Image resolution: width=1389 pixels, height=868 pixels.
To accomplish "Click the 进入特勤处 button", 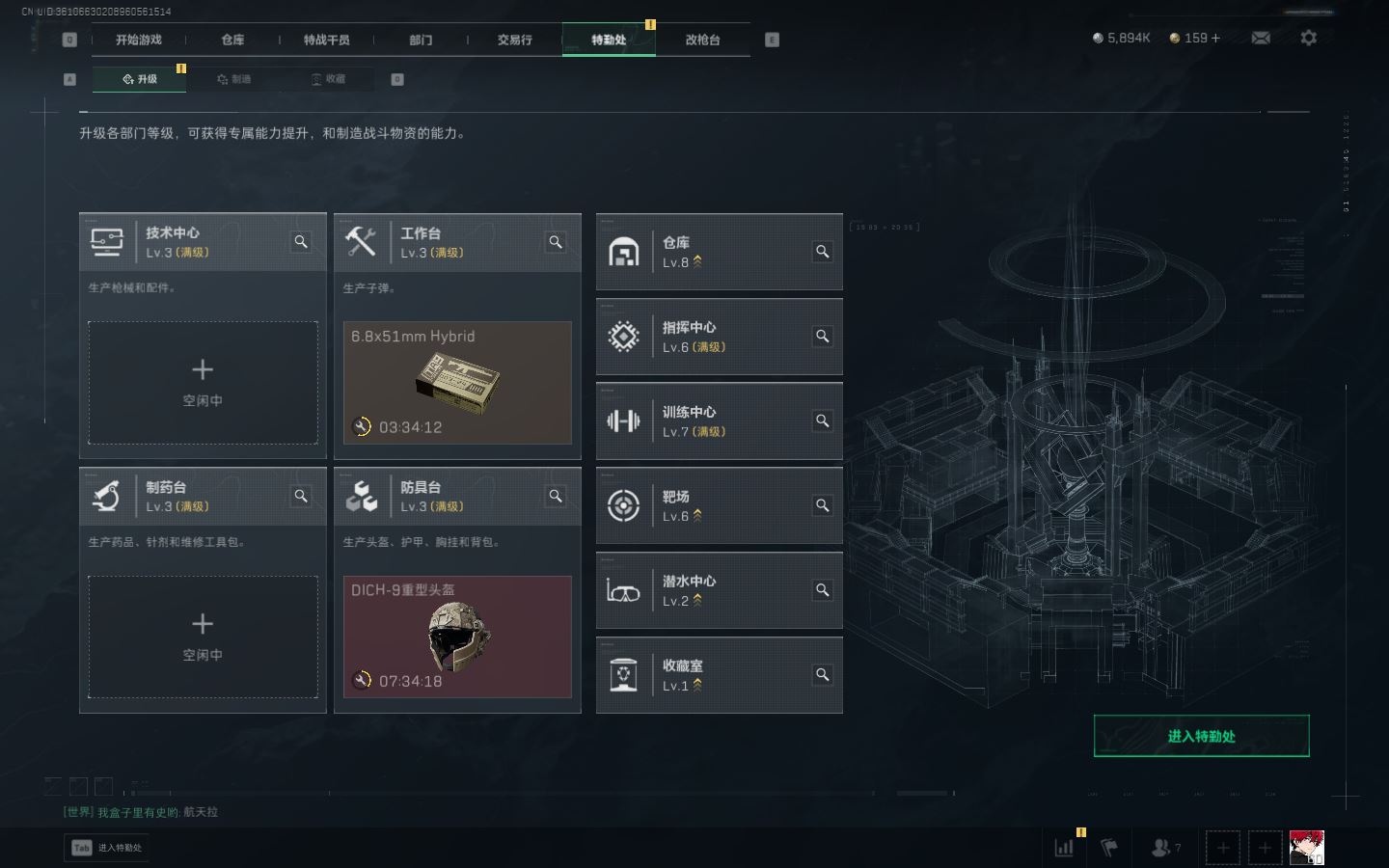I will tap(1201, 736).
